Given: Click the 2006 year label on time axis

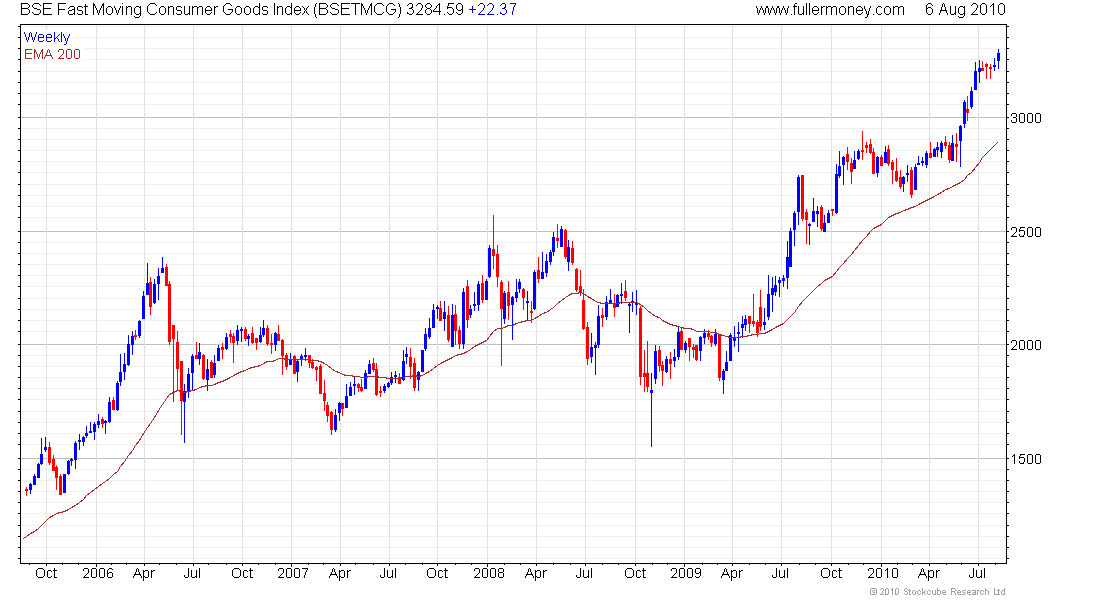Looking at the screenshot, I should [98, 573].
